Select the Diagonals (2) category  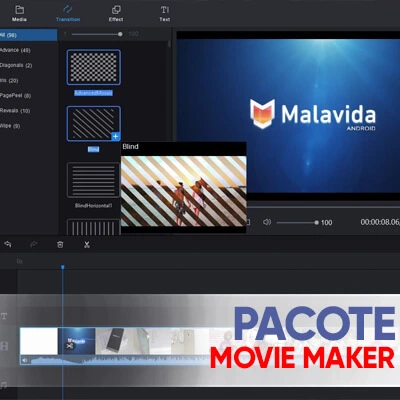[x=16, y=65]
